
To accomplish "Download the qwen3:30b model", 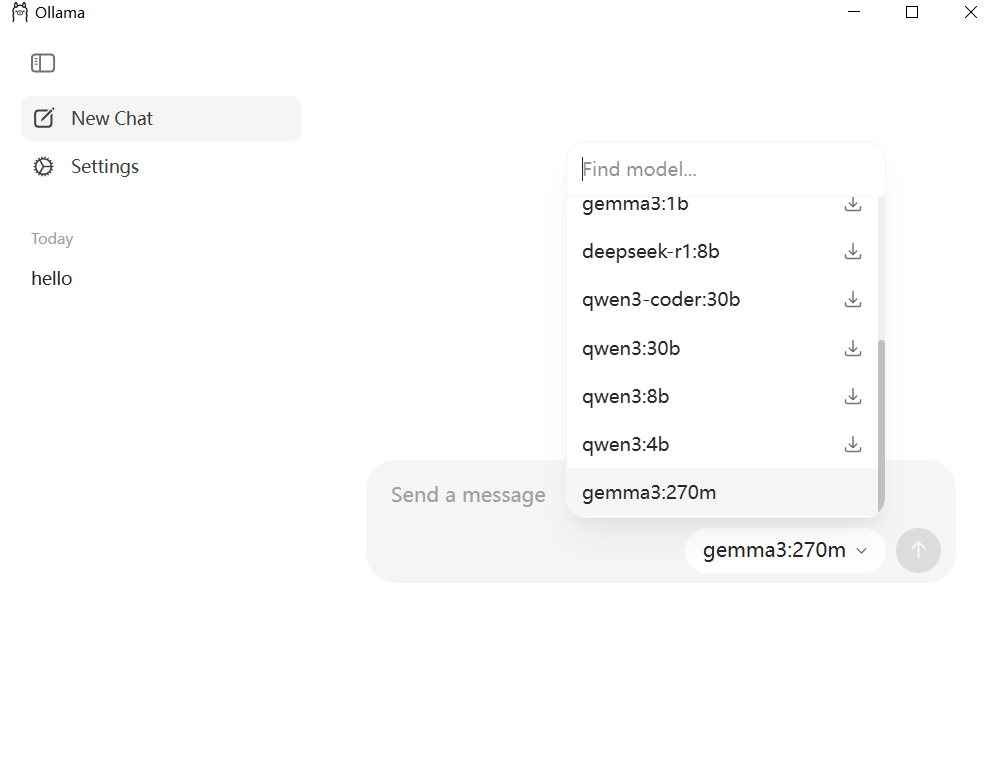I will 853,348.
